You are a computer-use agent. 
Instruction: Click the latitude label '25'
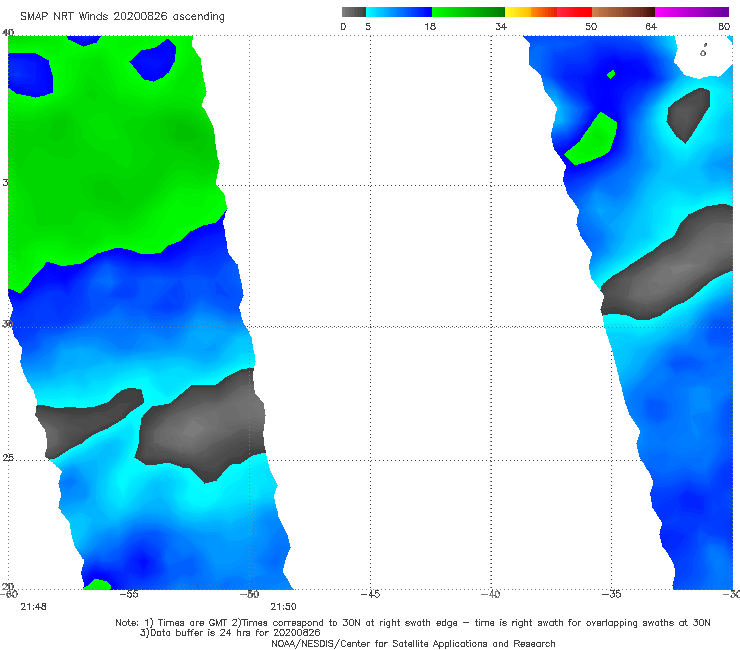coord(8,458)
